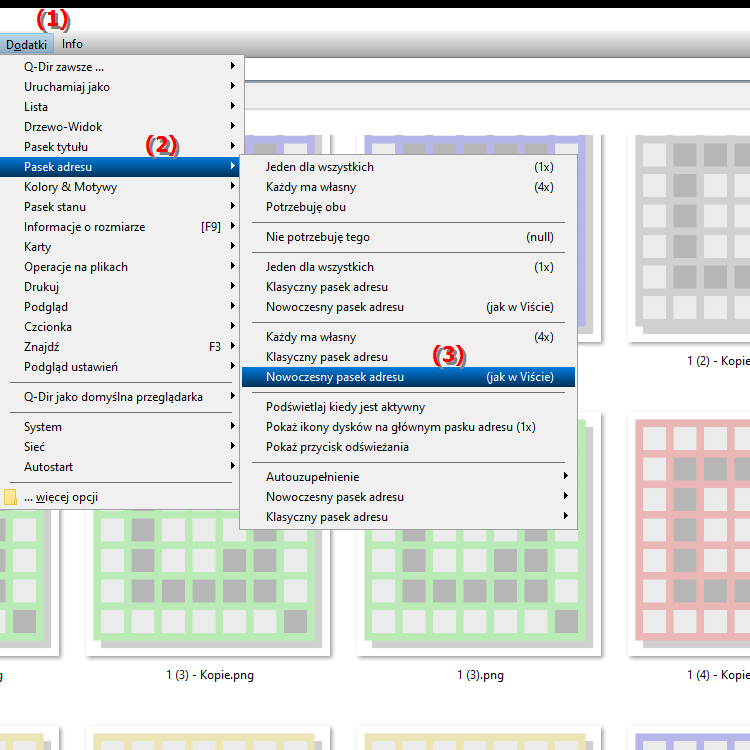Open the Znajdź F3 submenu

(x=122, y=347)
